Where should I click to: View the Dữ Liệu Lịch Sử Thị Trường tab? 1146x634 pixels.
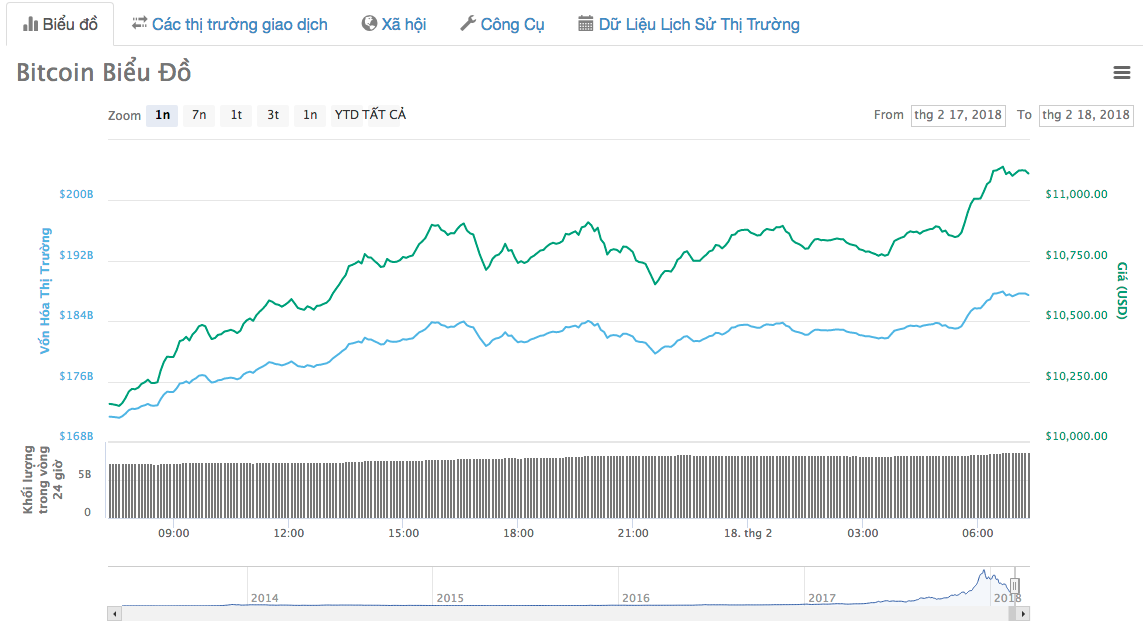(x=688, y=24)
